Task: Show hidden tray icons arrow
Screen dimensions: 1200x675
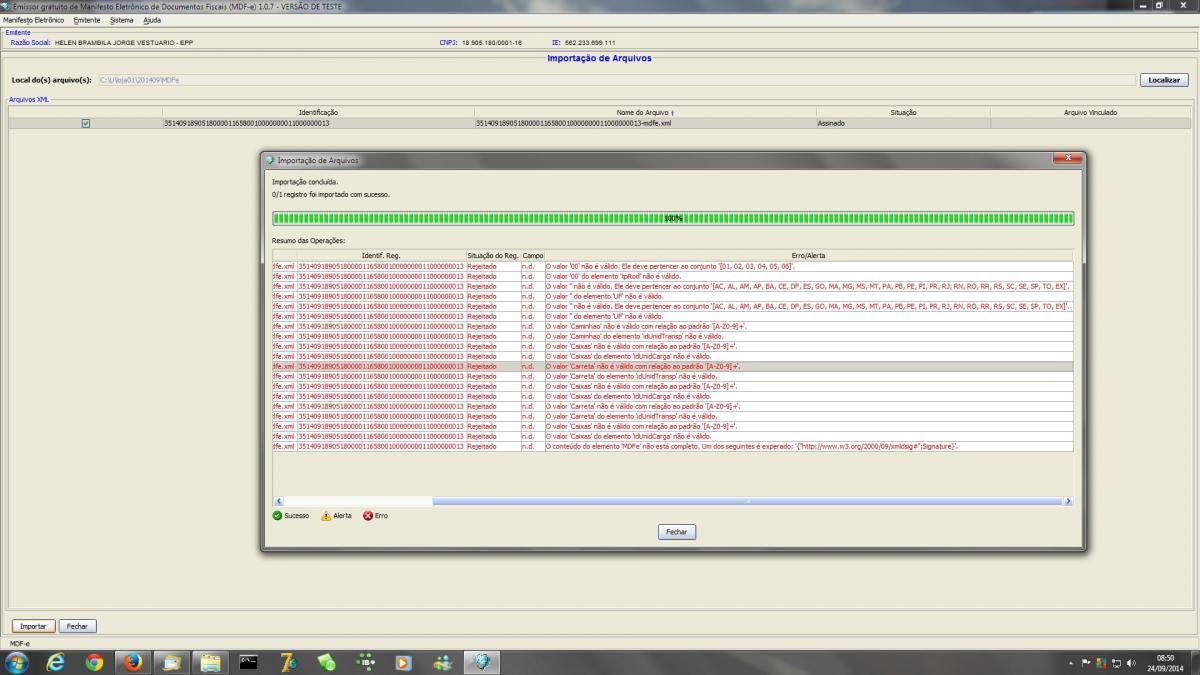Action: point(1072,663)
